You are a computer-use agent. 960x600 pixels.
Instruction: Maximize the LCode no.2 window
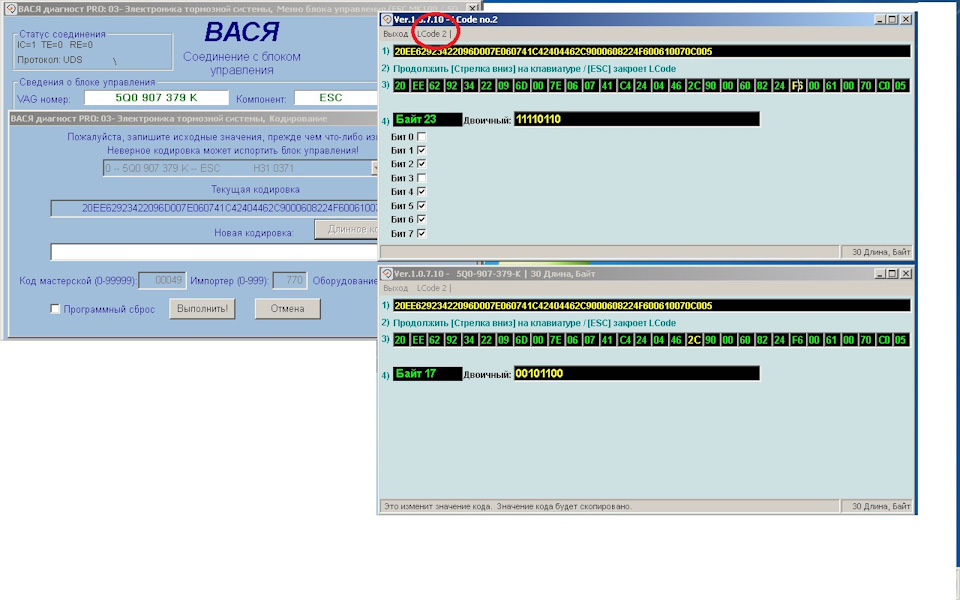(893, 20)
